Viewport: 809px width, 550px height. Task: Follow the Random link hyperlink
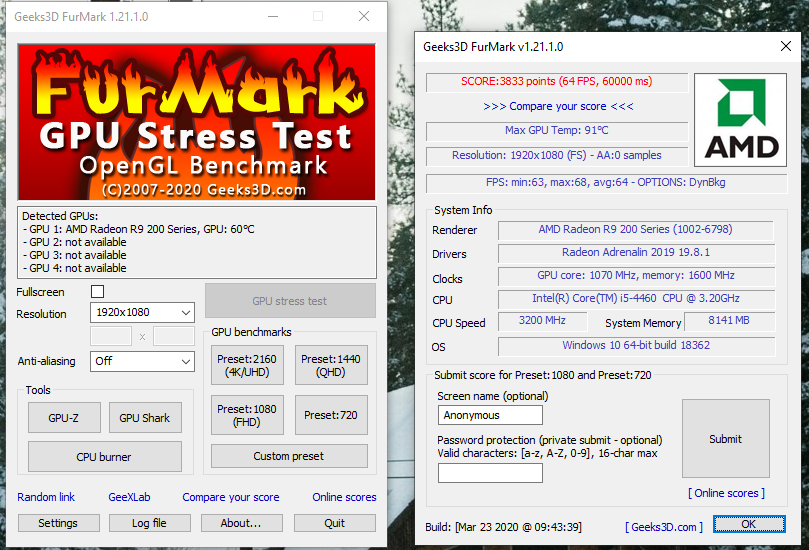46,497
